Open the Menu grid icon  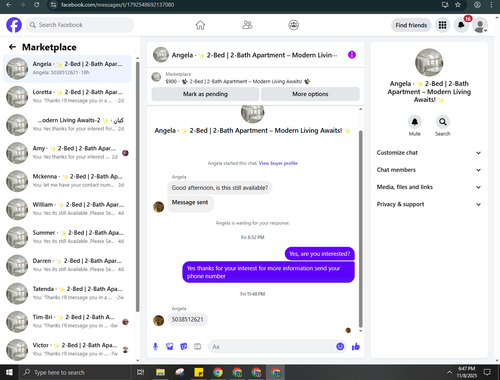(x=442, y=25)
